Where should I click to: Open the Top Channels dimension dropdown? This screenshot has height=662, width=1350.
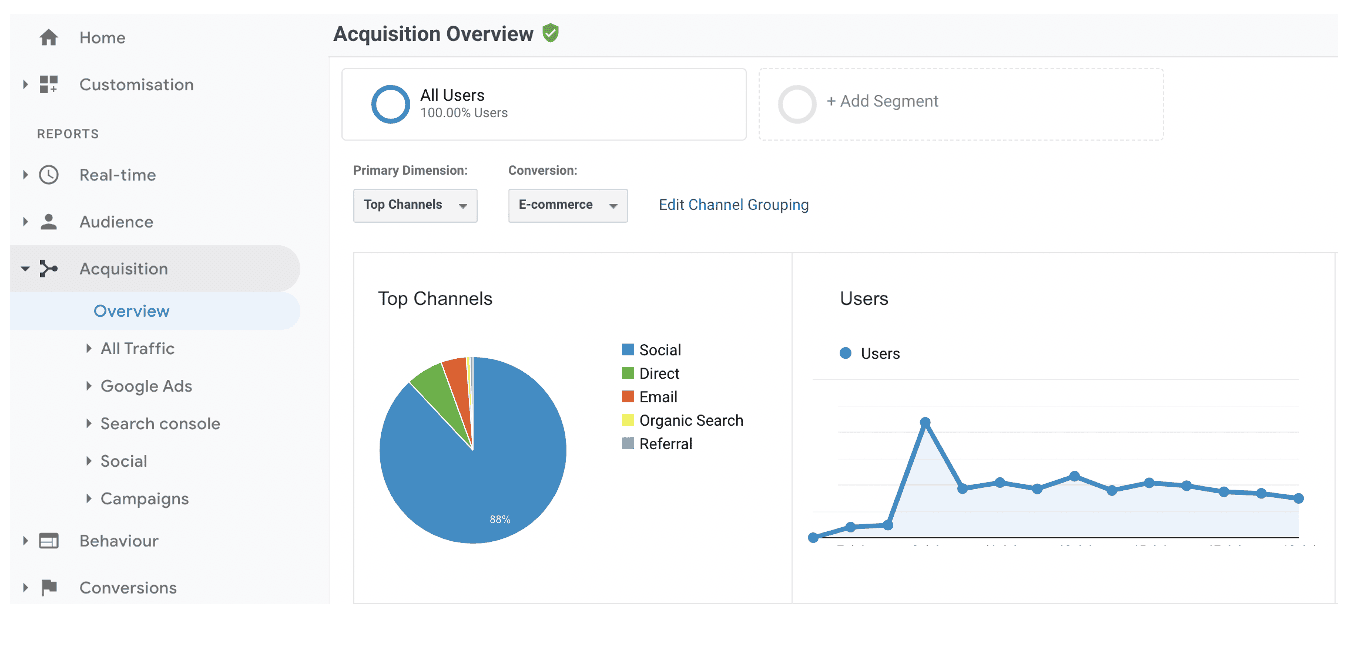(415, 205)
